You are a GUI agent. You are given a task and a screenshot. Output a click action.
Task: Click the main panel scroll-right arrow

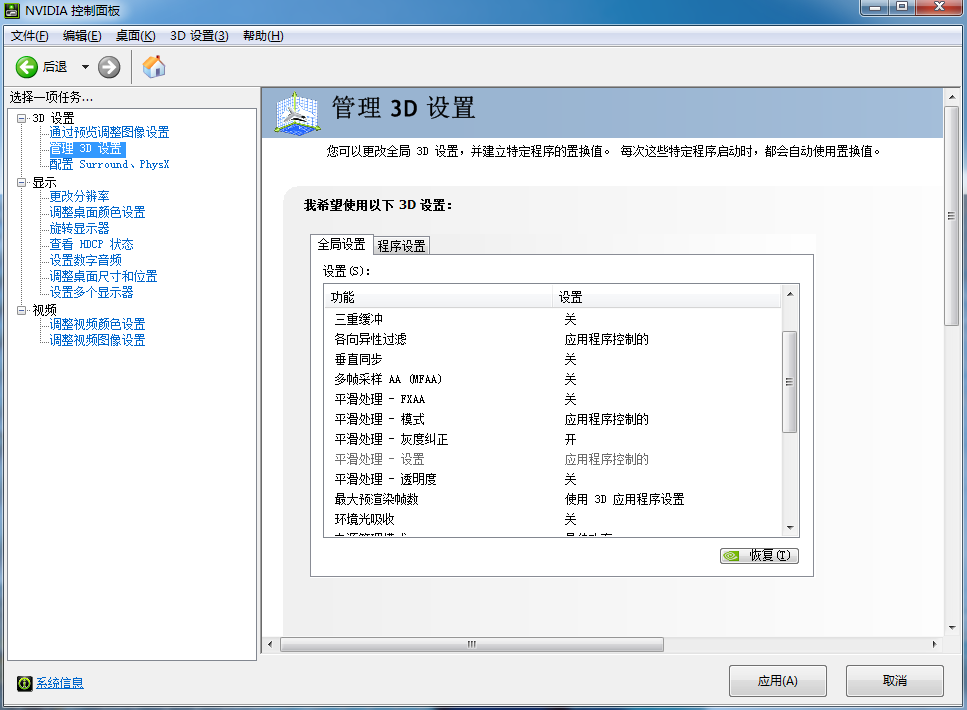[934, 644]
